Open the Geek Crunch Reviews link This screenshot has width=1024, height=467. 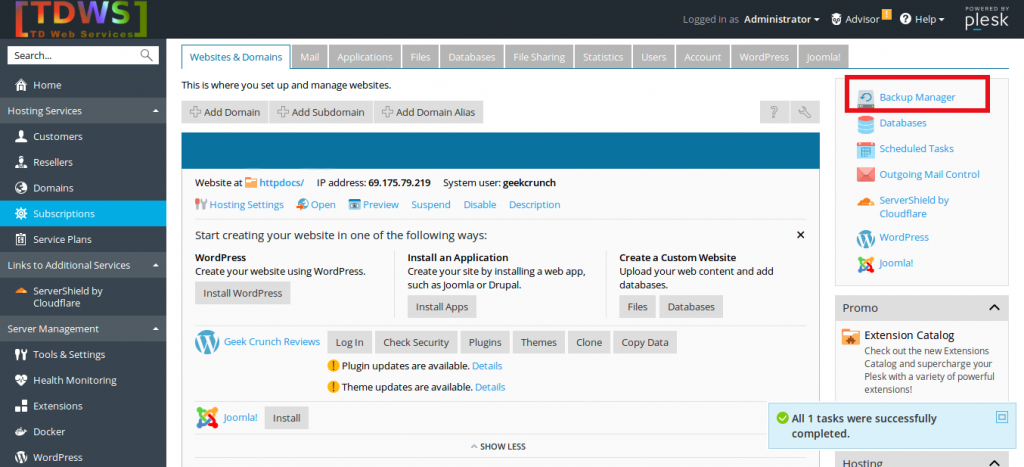[x=272, y=342]
